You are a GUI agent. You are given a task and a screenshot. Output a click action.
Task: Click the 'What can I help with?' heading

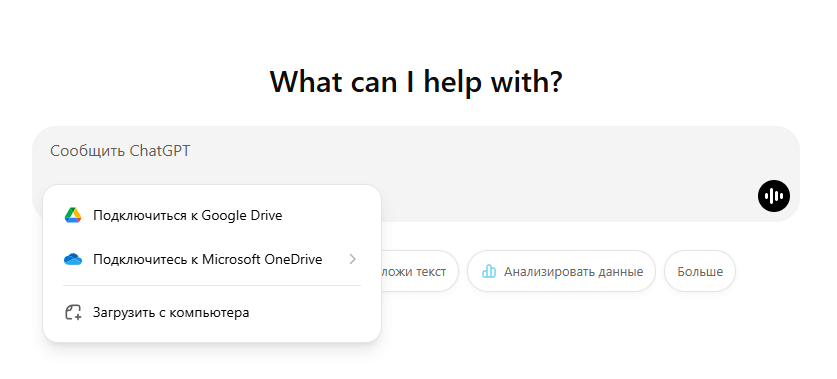pos(416,81)
